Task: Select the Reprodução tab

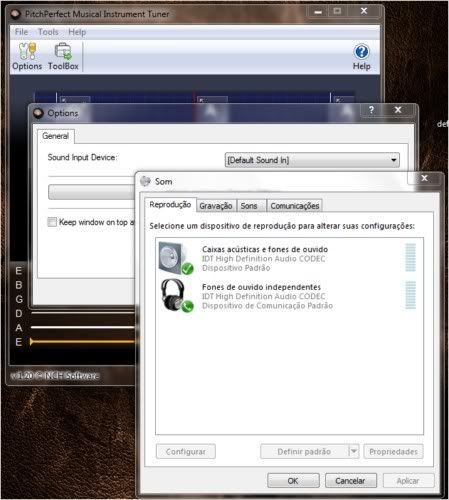Action: [170, 205]
